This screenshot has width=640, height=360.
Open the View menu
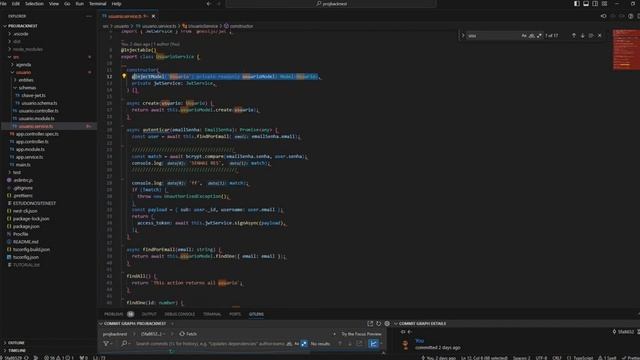pyautogui.click(x=54, y=4)
